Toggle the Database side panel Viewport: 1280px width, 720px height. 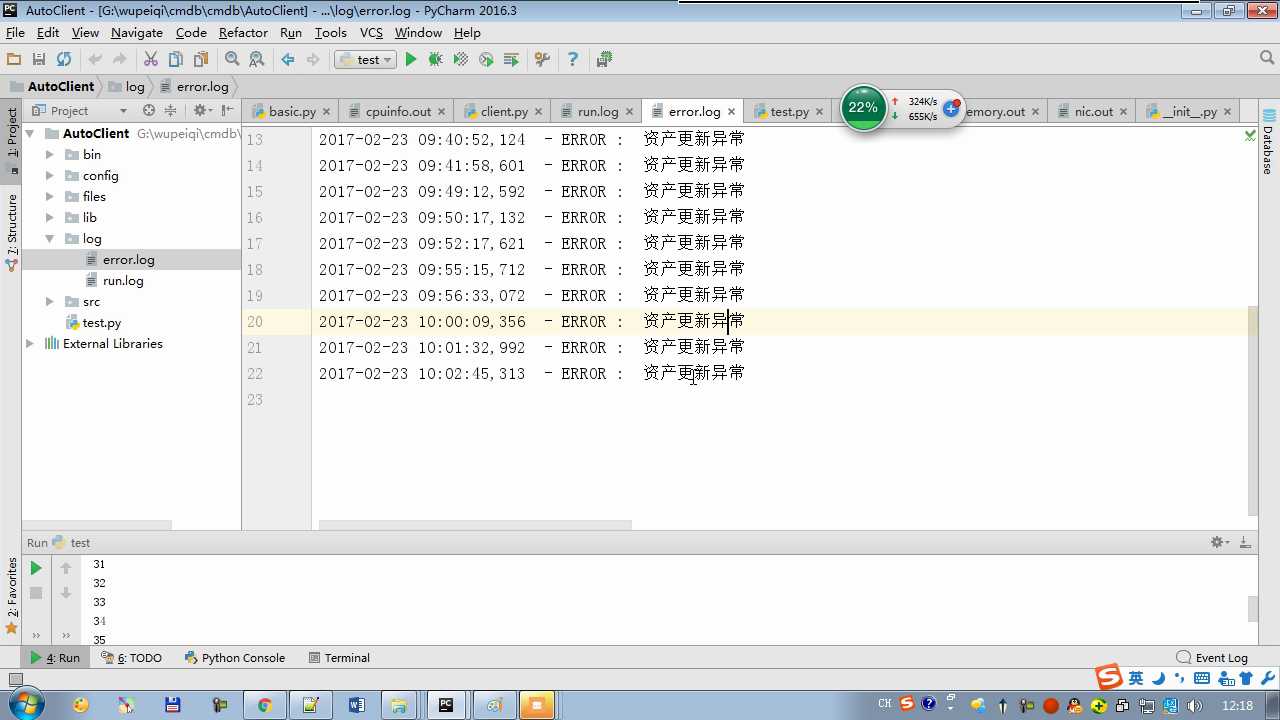click(1268, 141)
